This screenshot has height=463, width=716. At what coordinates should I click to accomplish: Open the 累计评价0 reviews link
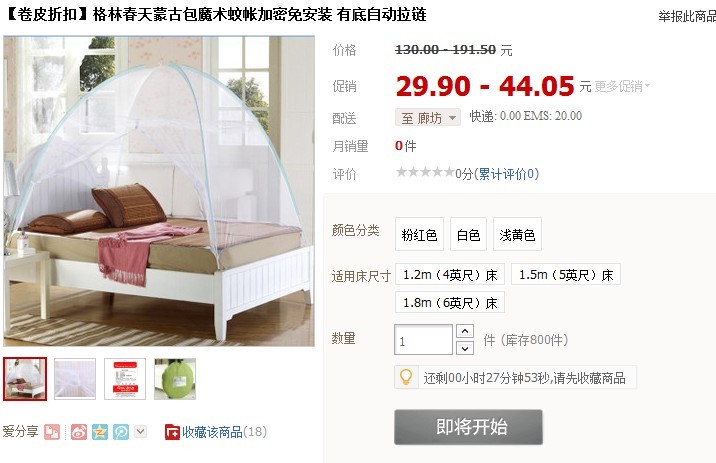[508, 174]
